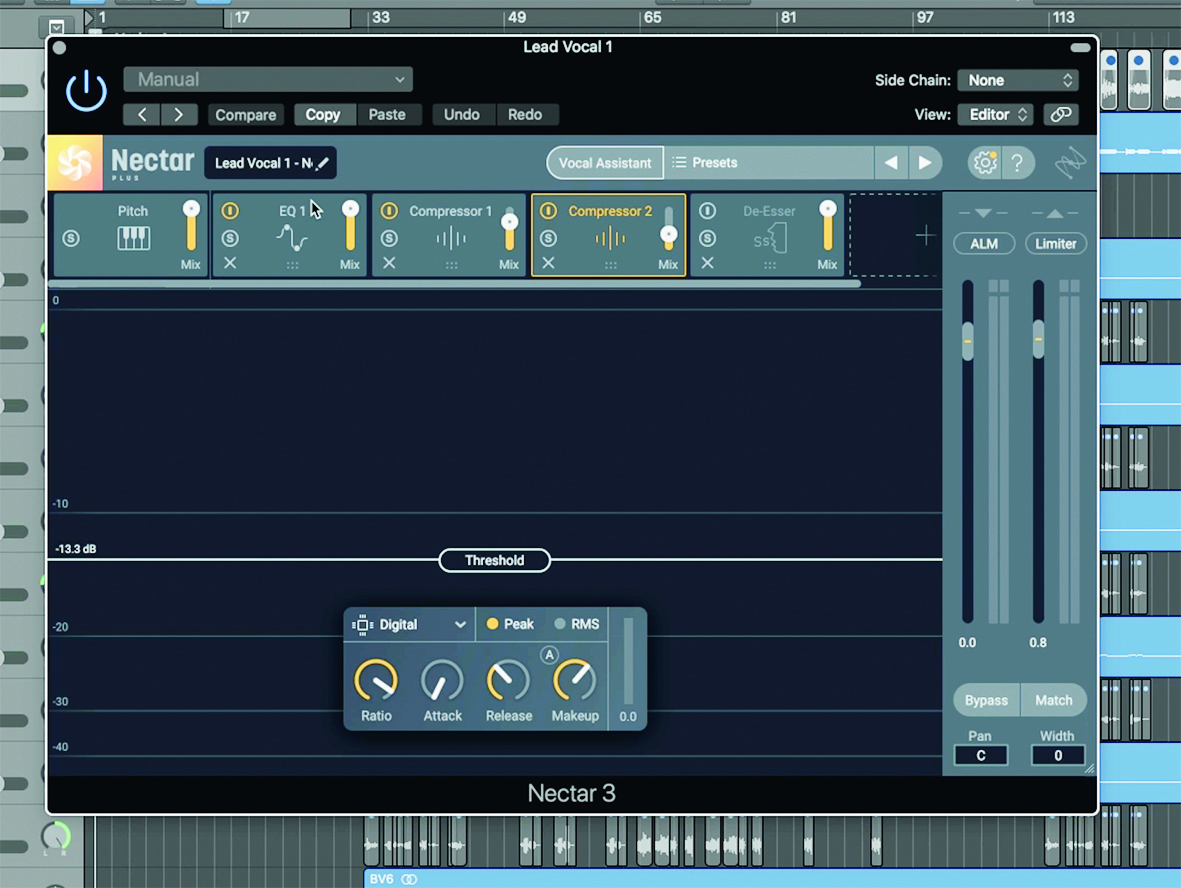Select the EQ 1 curve icon
This screenshot has height=888, width=1181.
pos(291,238)
